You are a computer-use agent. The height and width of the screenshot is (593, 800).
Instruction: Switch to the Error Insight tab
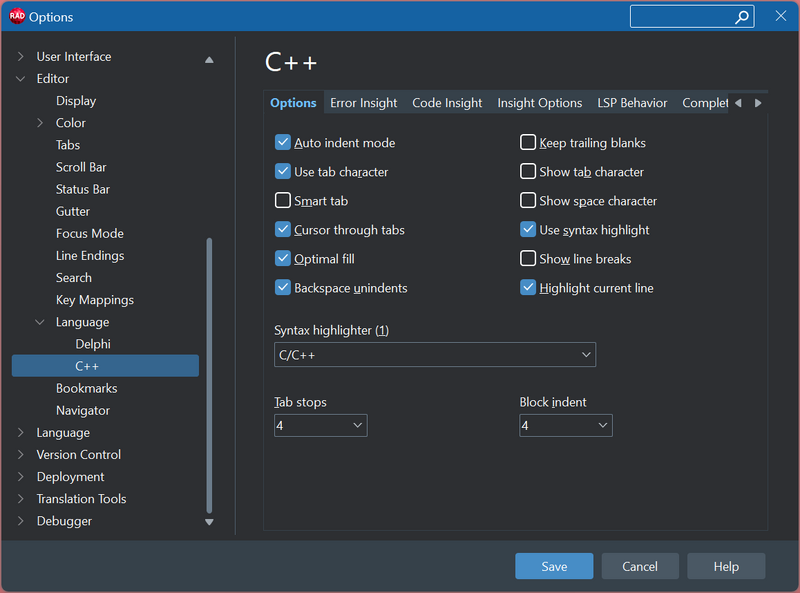(363, 103)
